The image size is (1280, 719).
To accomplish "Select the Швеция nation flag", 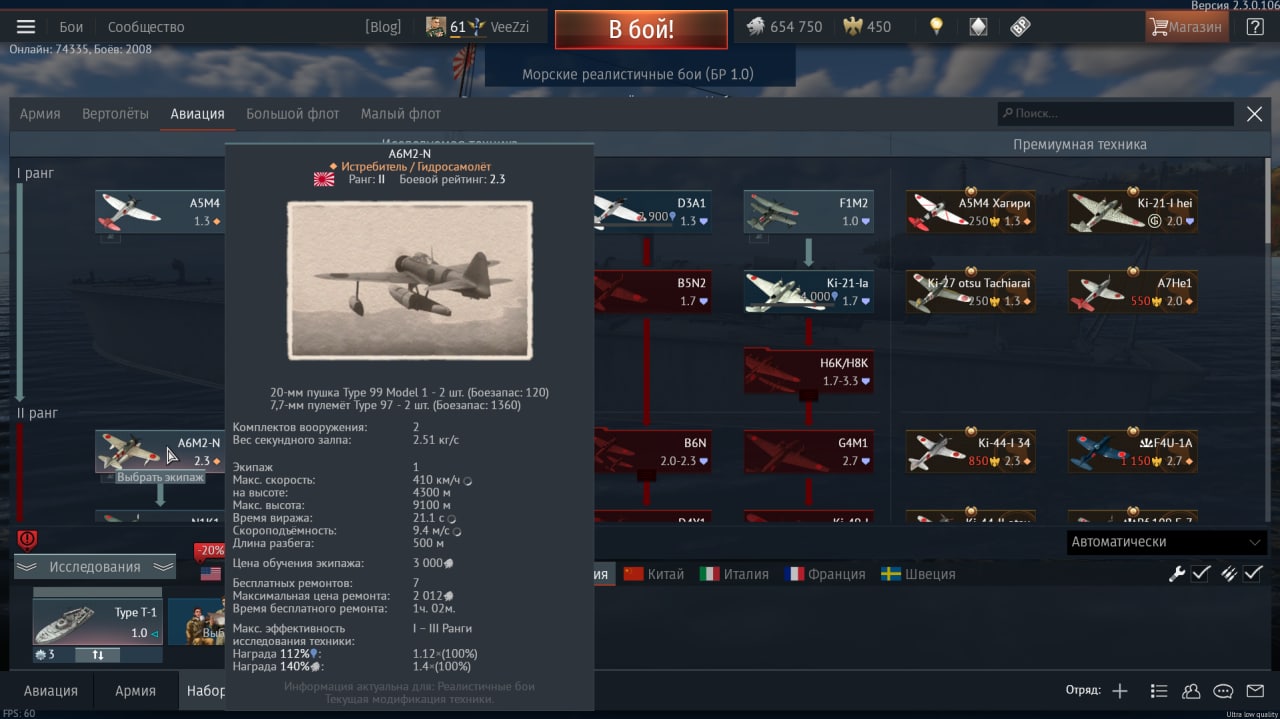I will [918, 574].
